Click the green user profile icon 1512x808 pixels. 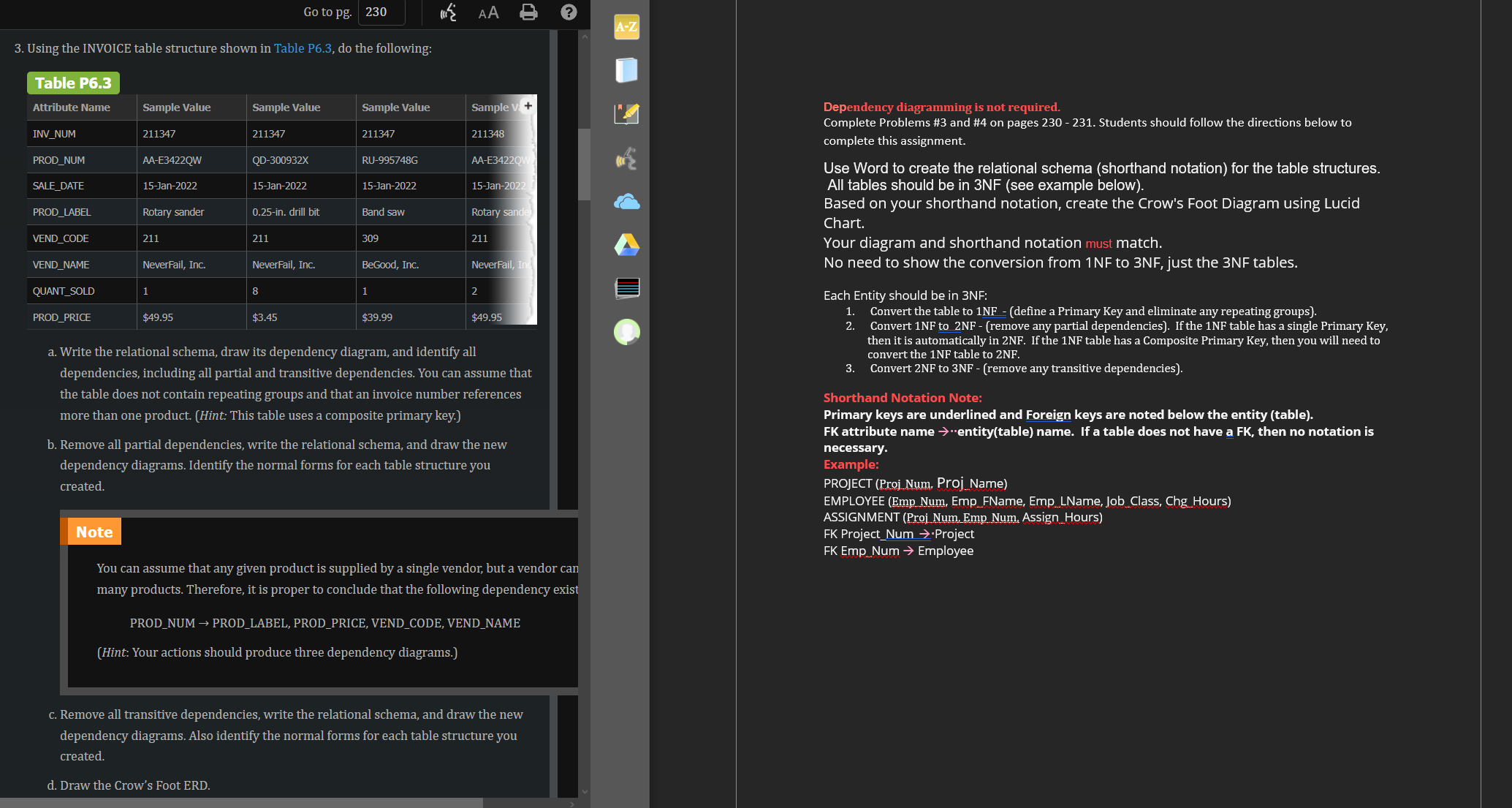click(626, 332)
